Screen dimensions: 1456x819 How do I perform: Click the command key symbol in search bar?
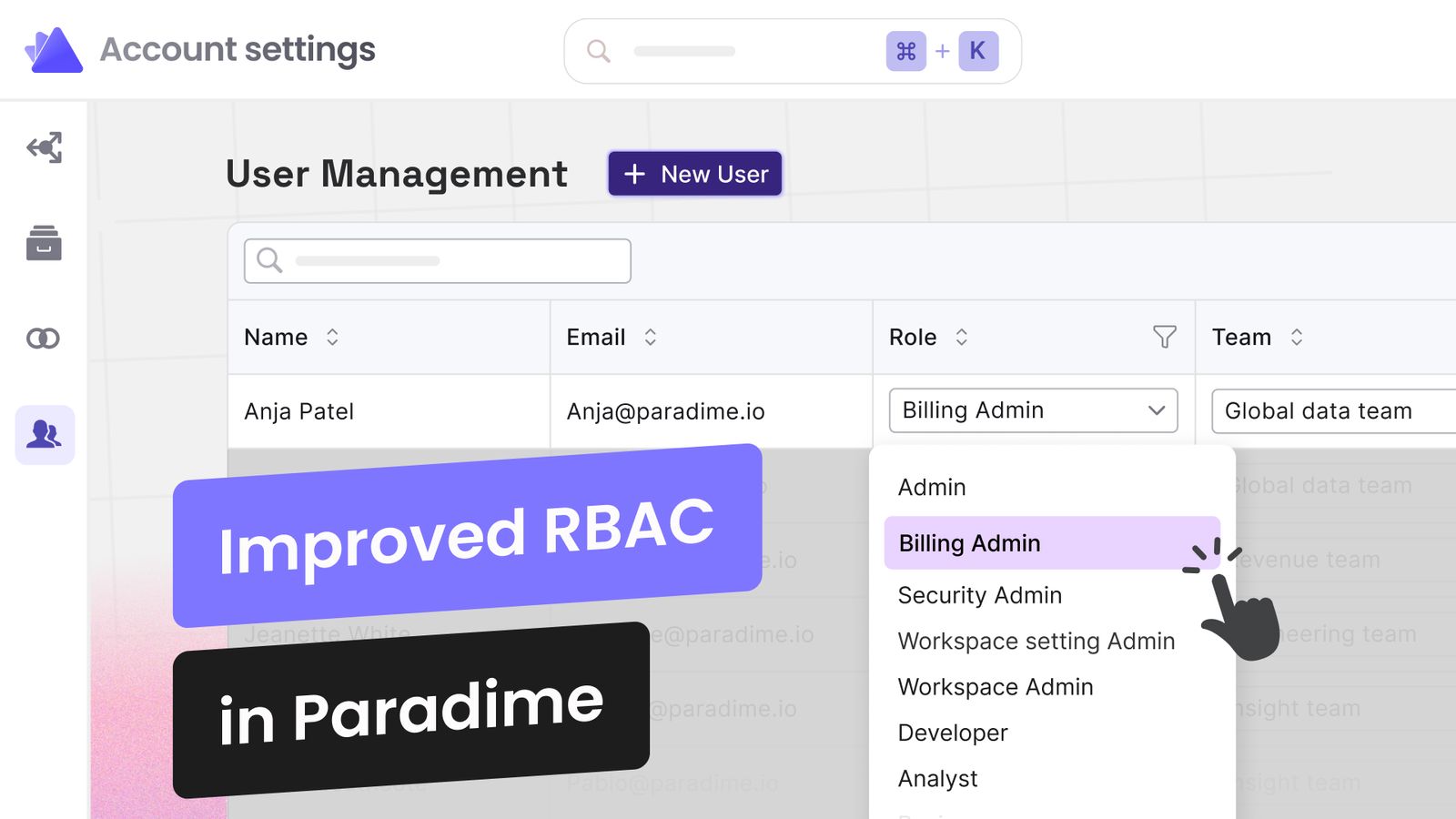click(x=905, y=51)
